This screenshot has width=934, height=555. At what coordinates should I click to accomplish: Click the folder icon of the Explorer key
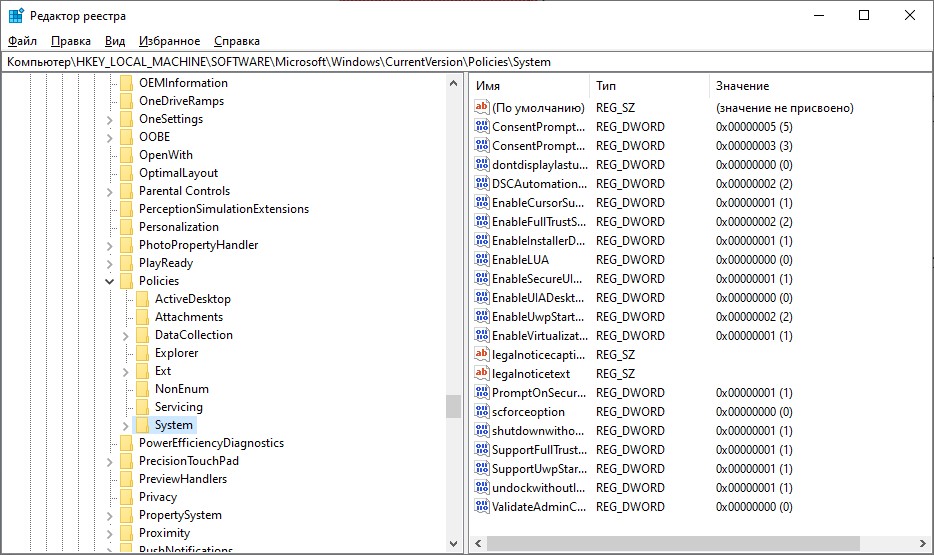tap(142, 353)
